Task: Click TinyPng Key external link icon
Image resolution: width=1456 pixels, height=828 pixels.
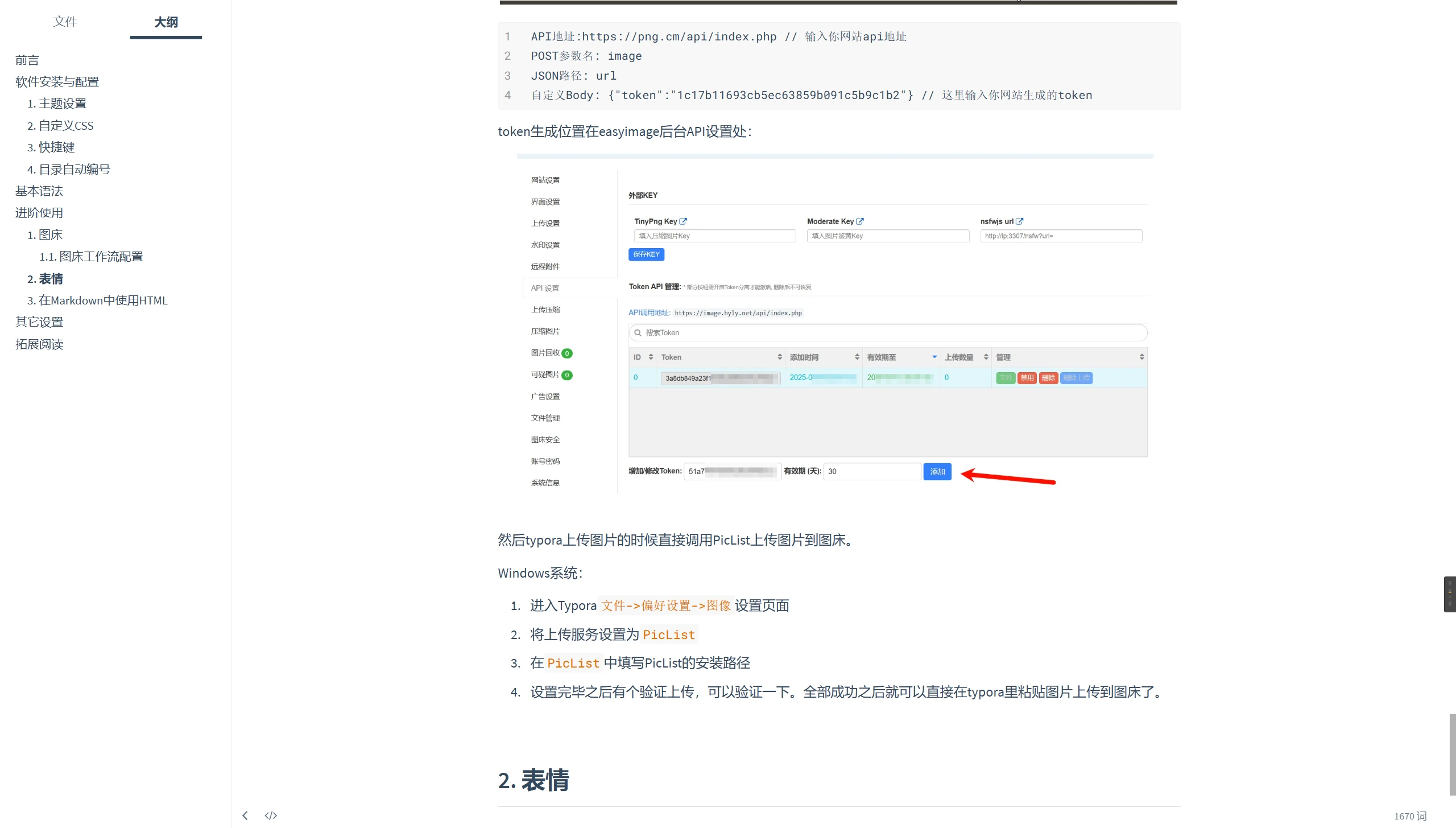Action: click(683, 221)
